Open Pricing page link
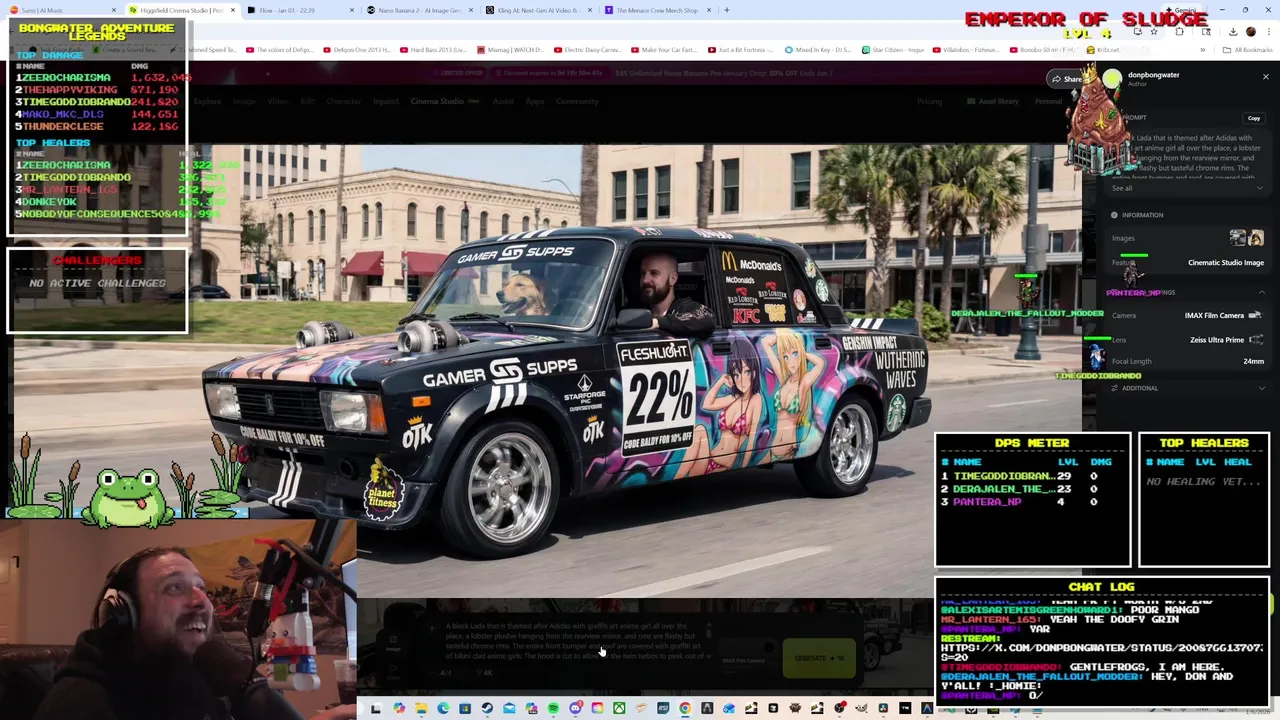The height and width of the screenshot is (720, 1280). 930,101
